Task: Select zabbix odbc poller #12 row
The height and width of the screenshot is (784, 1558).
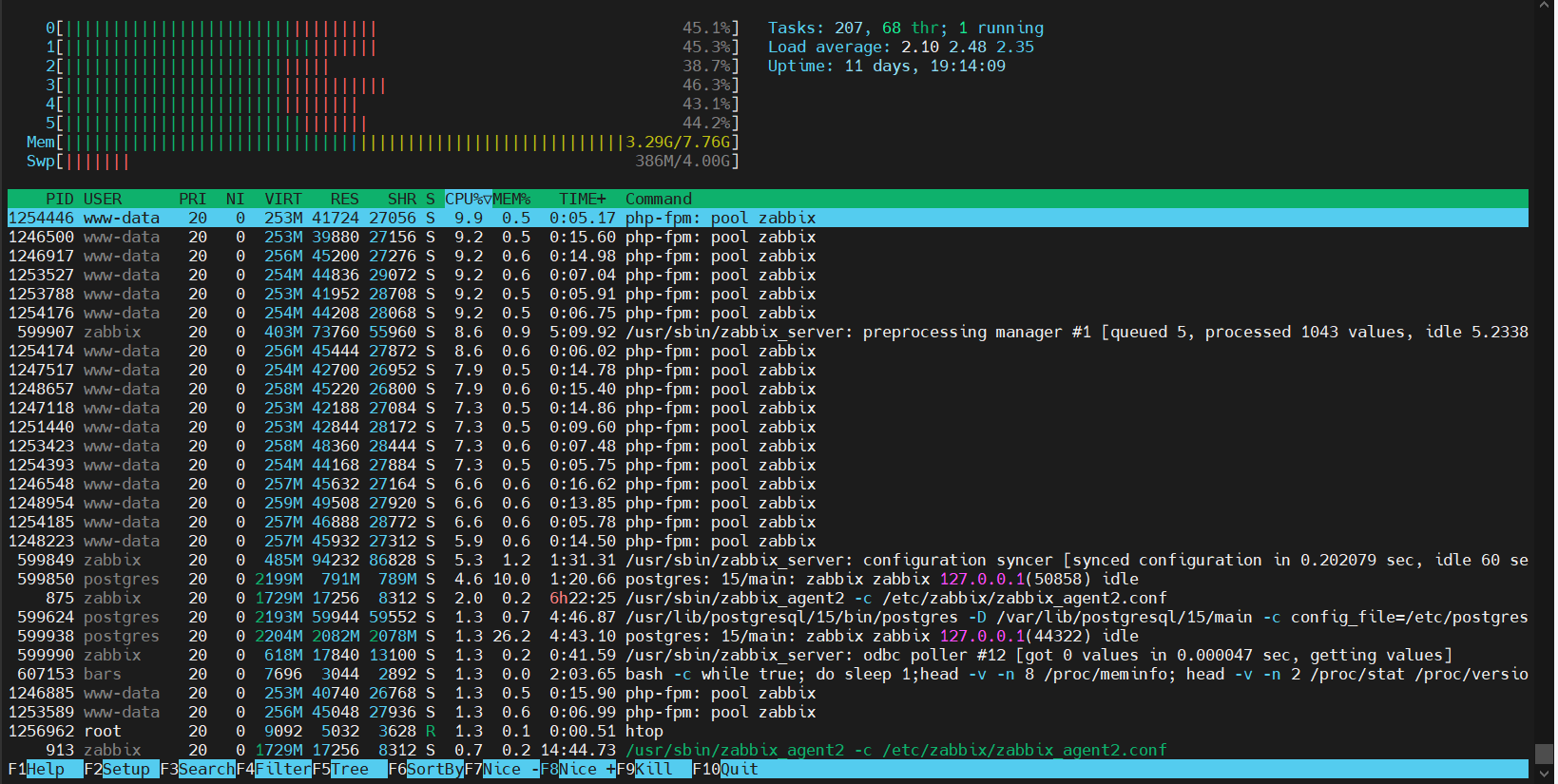Action: pyautogui.click(x=768, y=655)
